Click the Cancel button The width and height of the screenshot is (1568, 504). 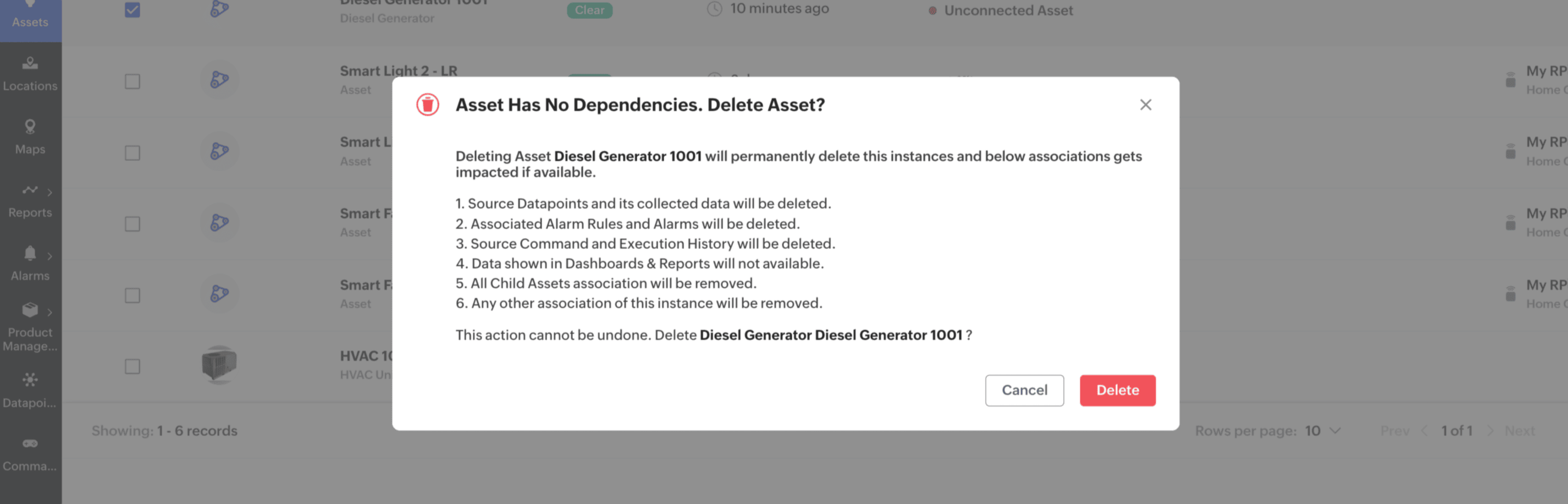(1024, 390)
